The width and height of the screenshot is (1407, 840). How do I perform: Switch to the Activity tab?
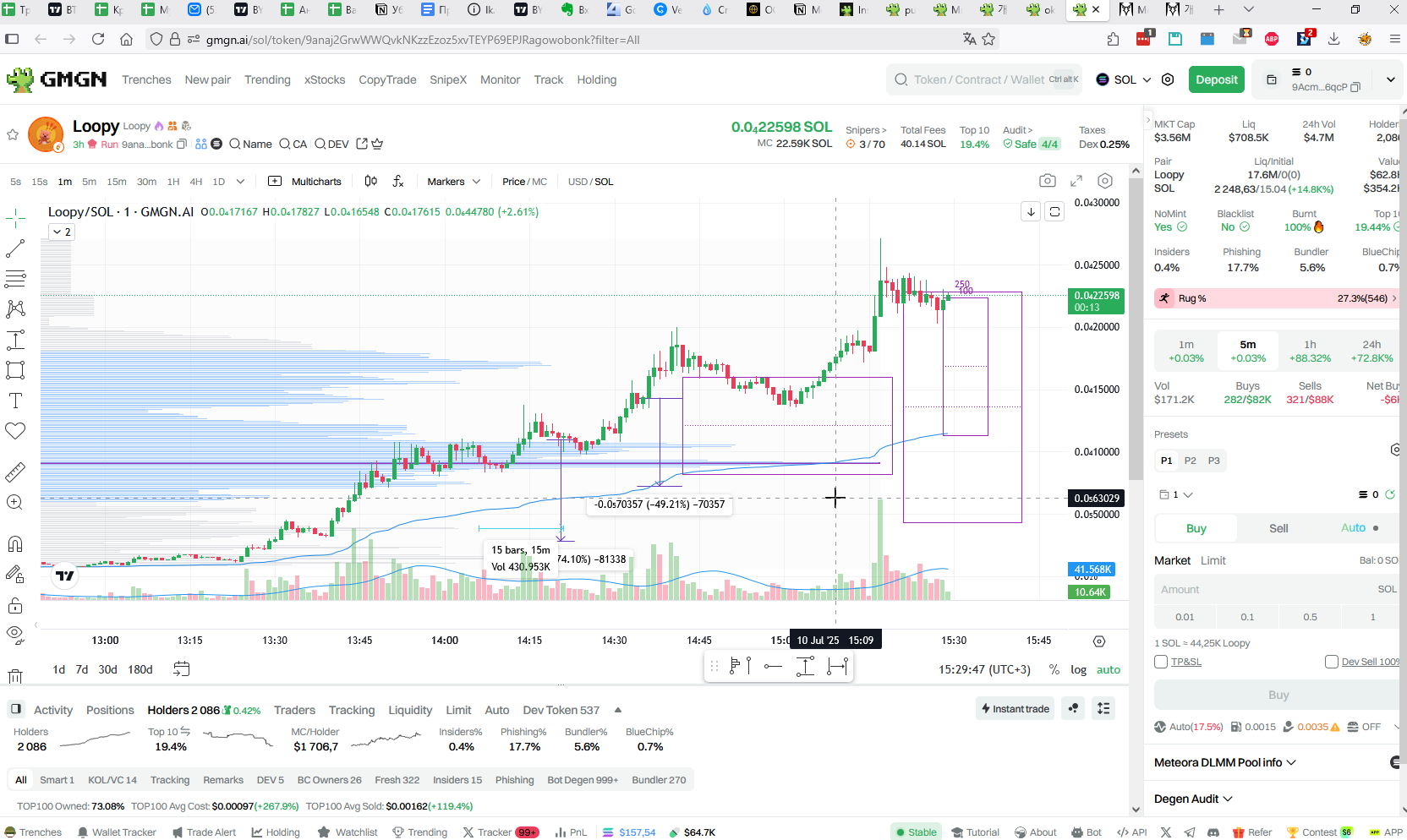(53, 710)
